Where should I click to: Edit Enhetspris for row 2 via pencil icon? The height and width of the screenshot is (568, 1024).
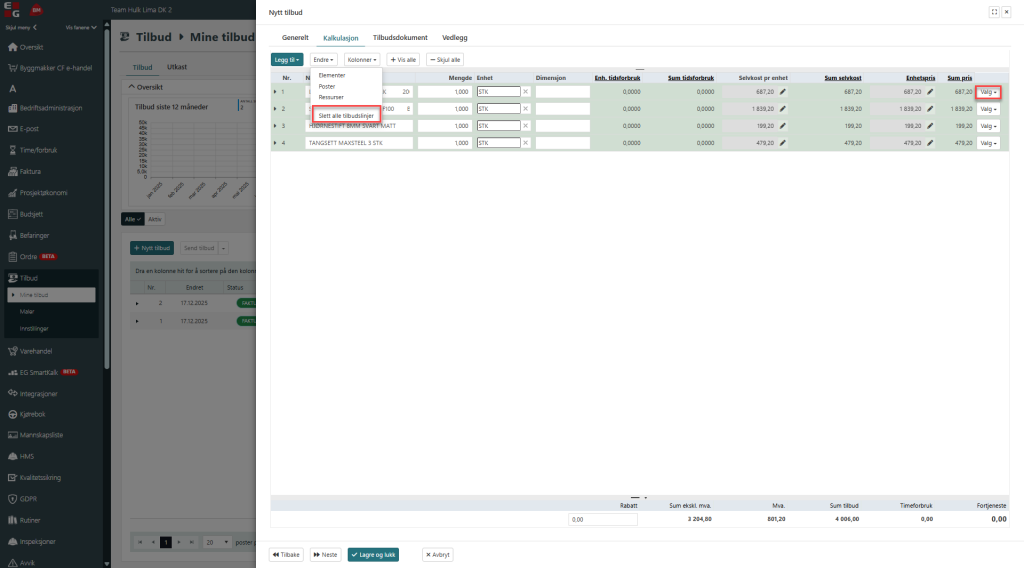tap(930, 109)
